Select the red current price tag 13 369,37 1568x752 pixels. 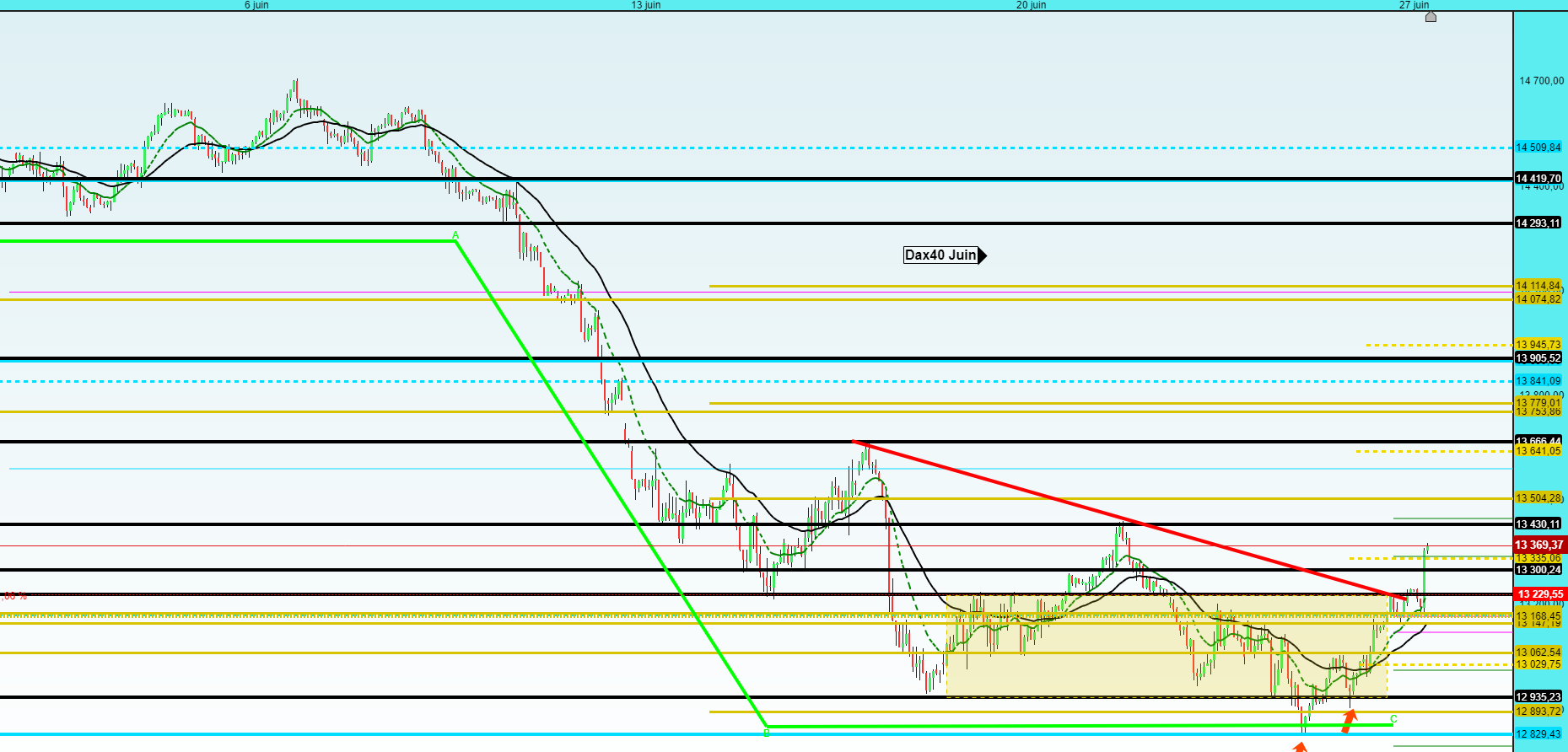point(1540,545)
